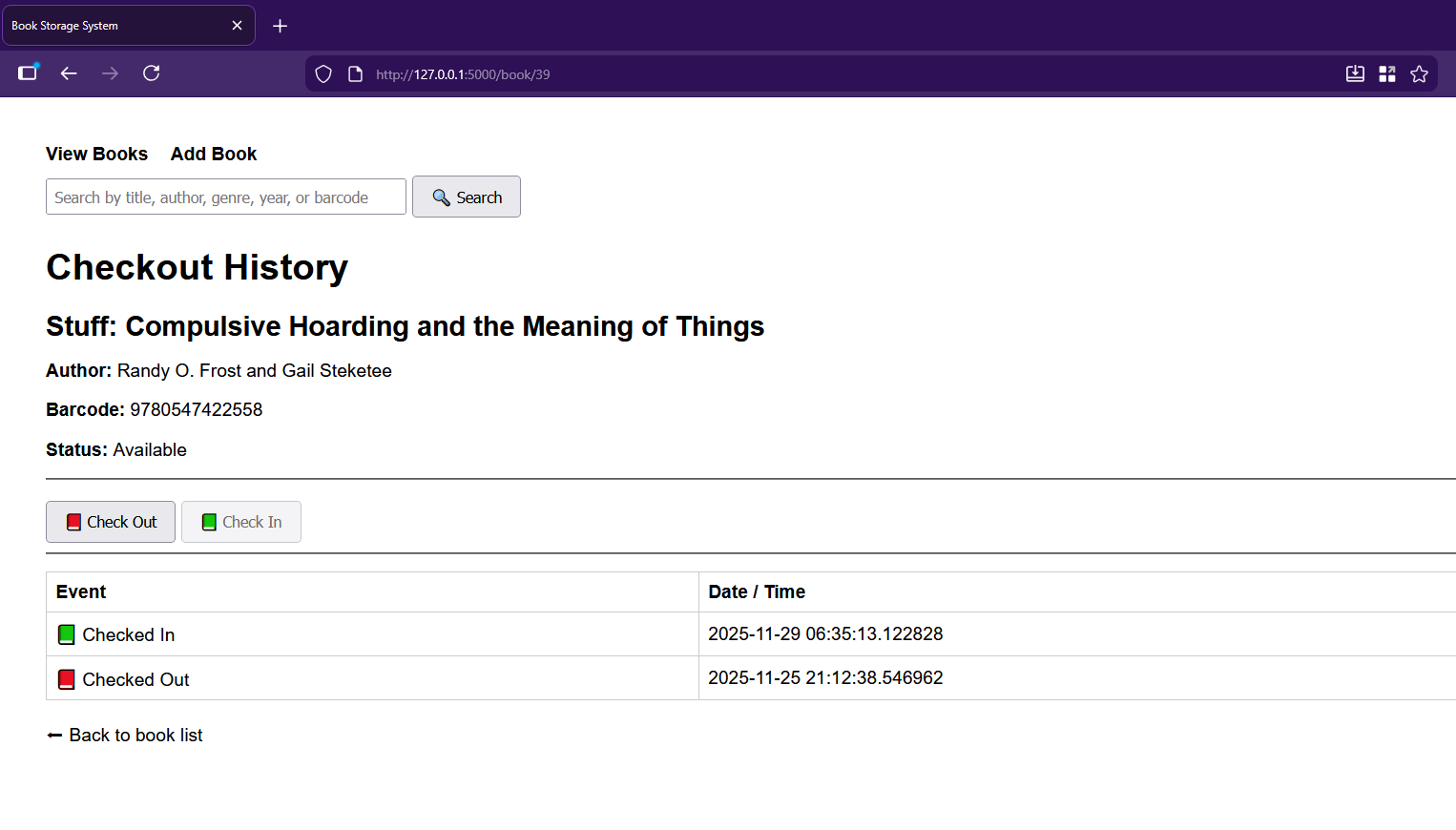
Task: Close the Book Storage System tab
Action: coord(237,26)
